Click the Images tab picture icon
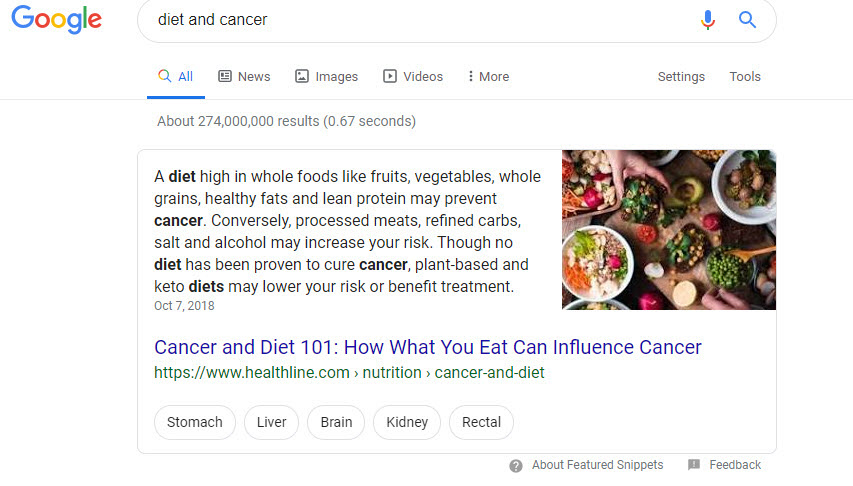Viewport: 853px width, 486px height. 303,76
